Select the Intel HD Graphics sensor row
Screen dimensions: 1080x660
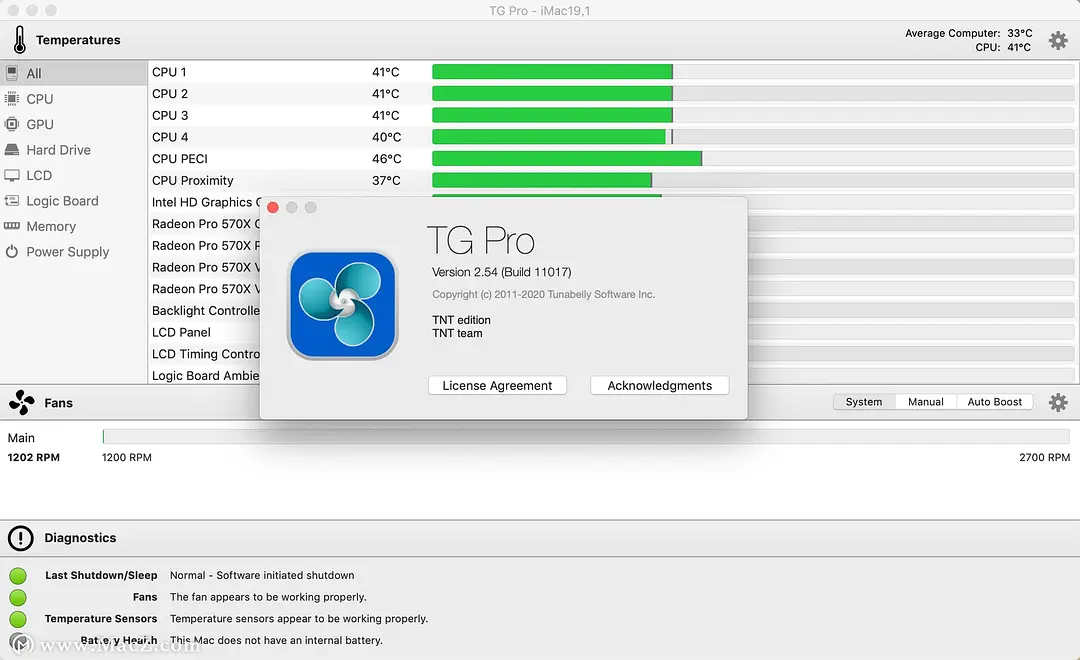[x=206, y=202]
